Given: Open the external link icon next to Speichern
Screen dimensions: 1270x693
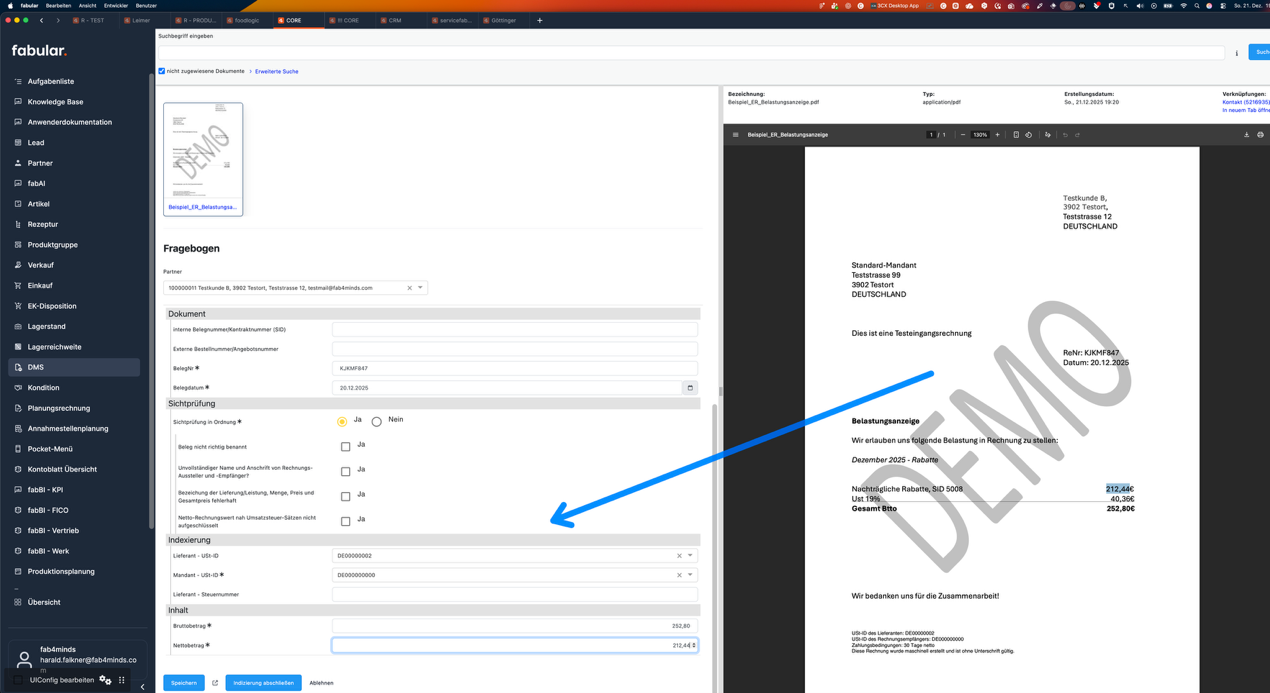Looking at the screenshot, I should pos(215,683).
